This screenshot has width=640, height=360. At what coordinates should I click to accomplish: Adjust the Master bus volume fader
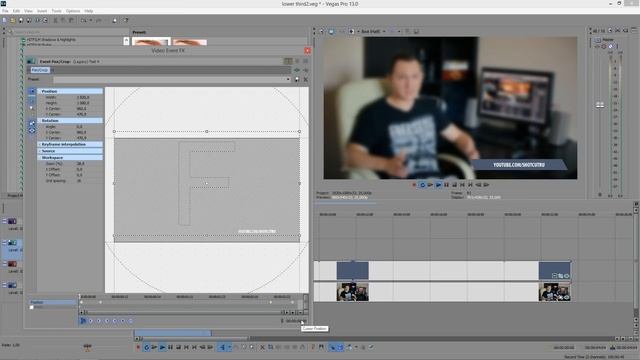point(600,105)
